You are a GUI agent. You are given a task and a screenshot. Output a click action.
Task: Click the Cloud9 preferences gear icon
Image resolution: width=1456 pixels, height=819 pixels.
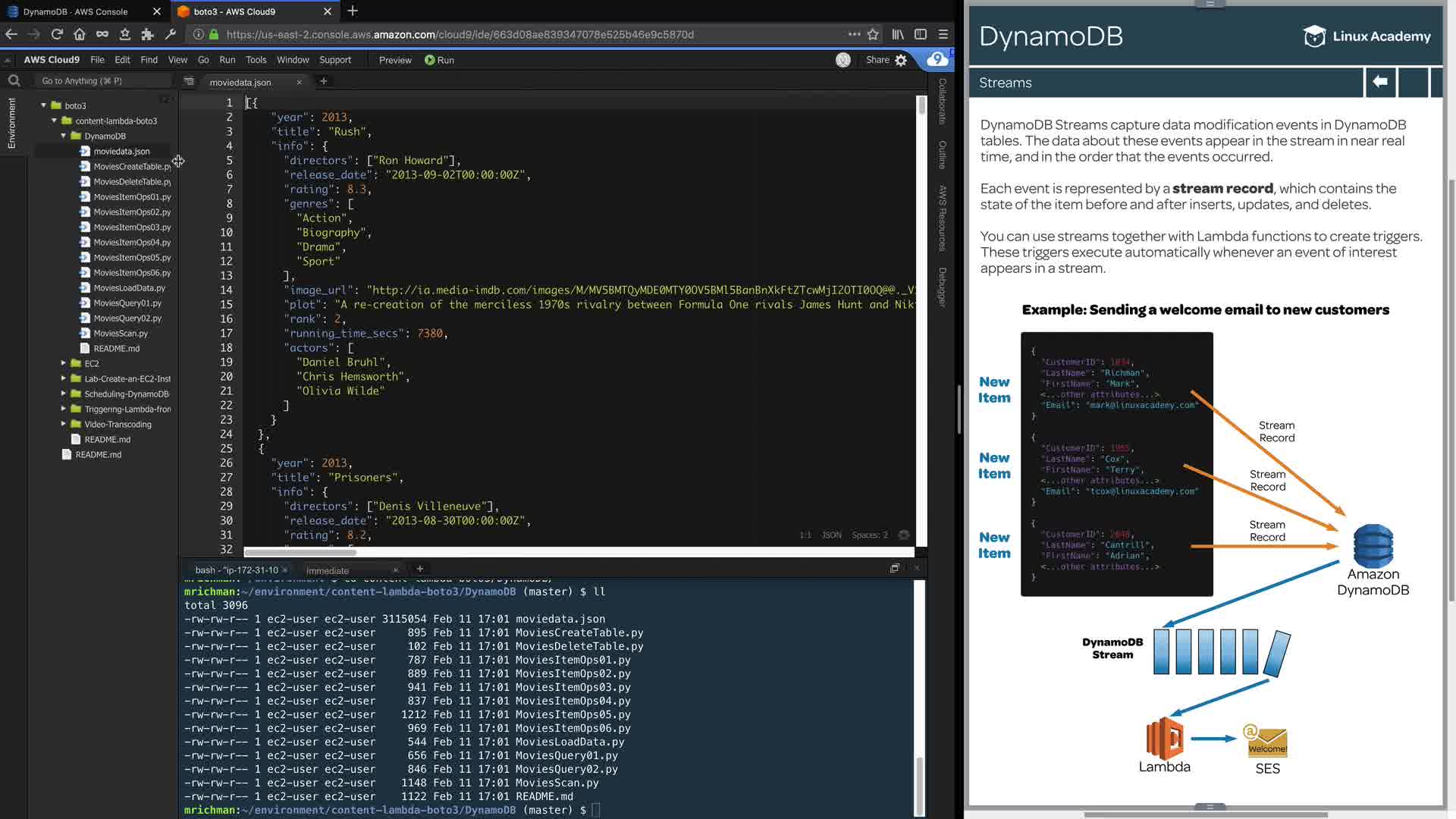point(901,60)
